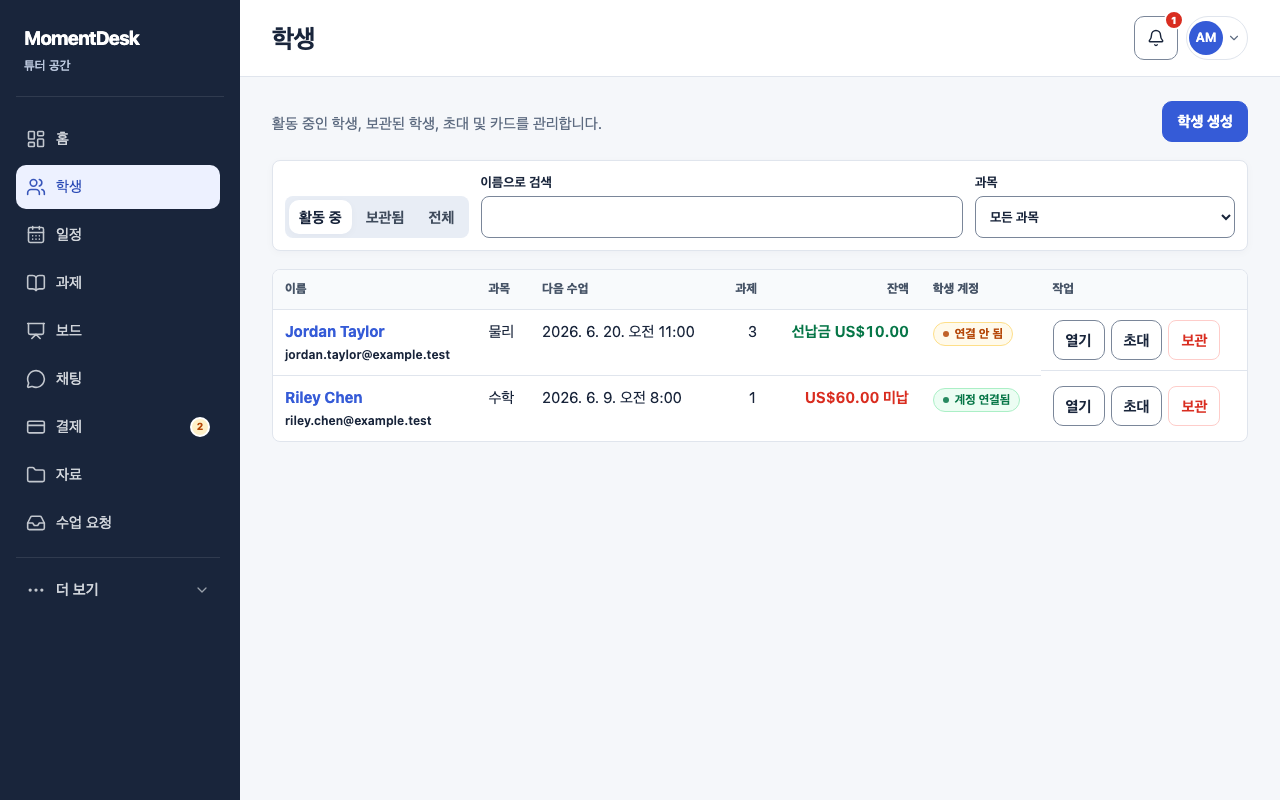
Task: Click the 잔액 column header
Action: click(897, 289)
